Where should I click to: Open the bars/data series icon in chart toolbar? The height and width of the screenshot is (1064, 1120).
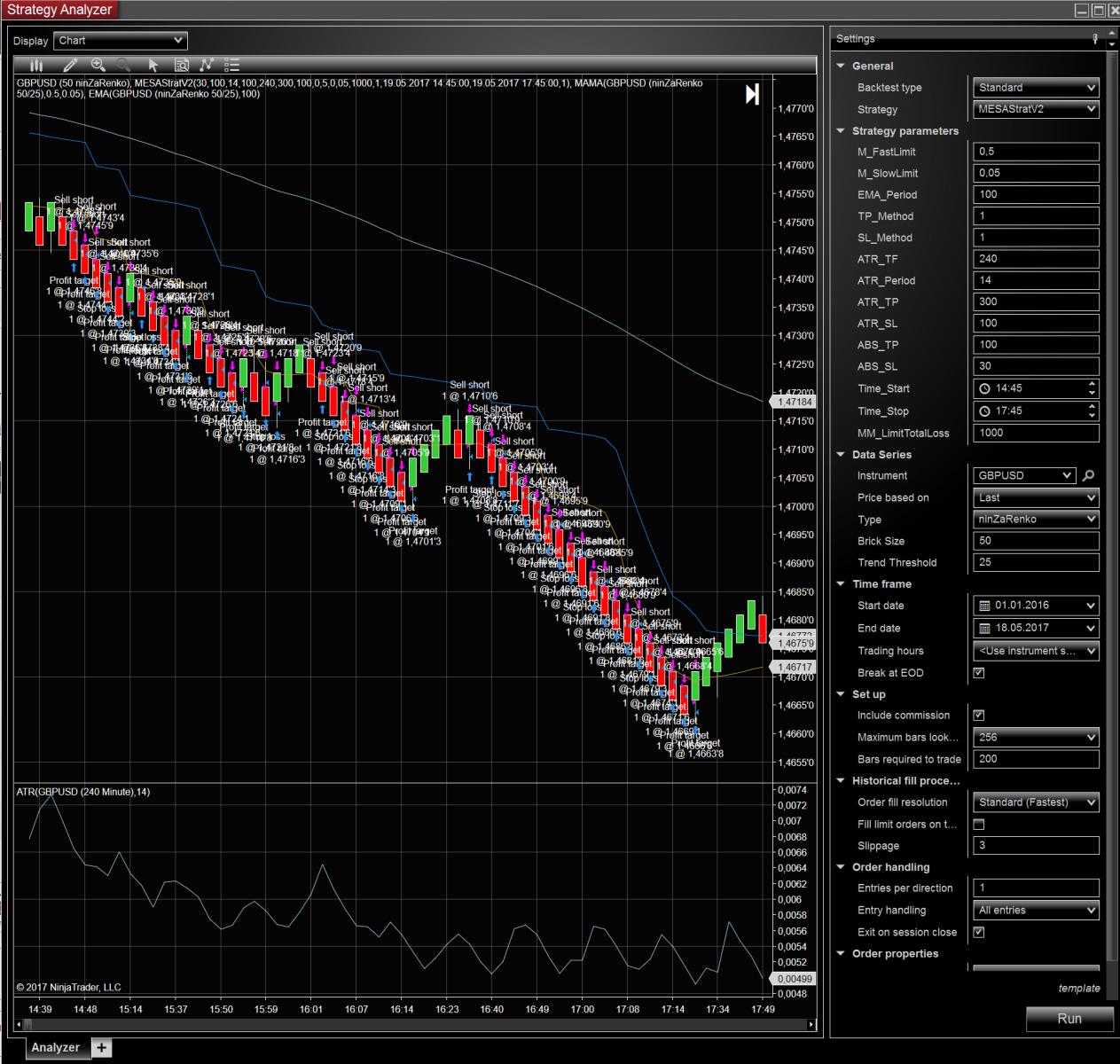pyautogui.click(x=36, y=65)
